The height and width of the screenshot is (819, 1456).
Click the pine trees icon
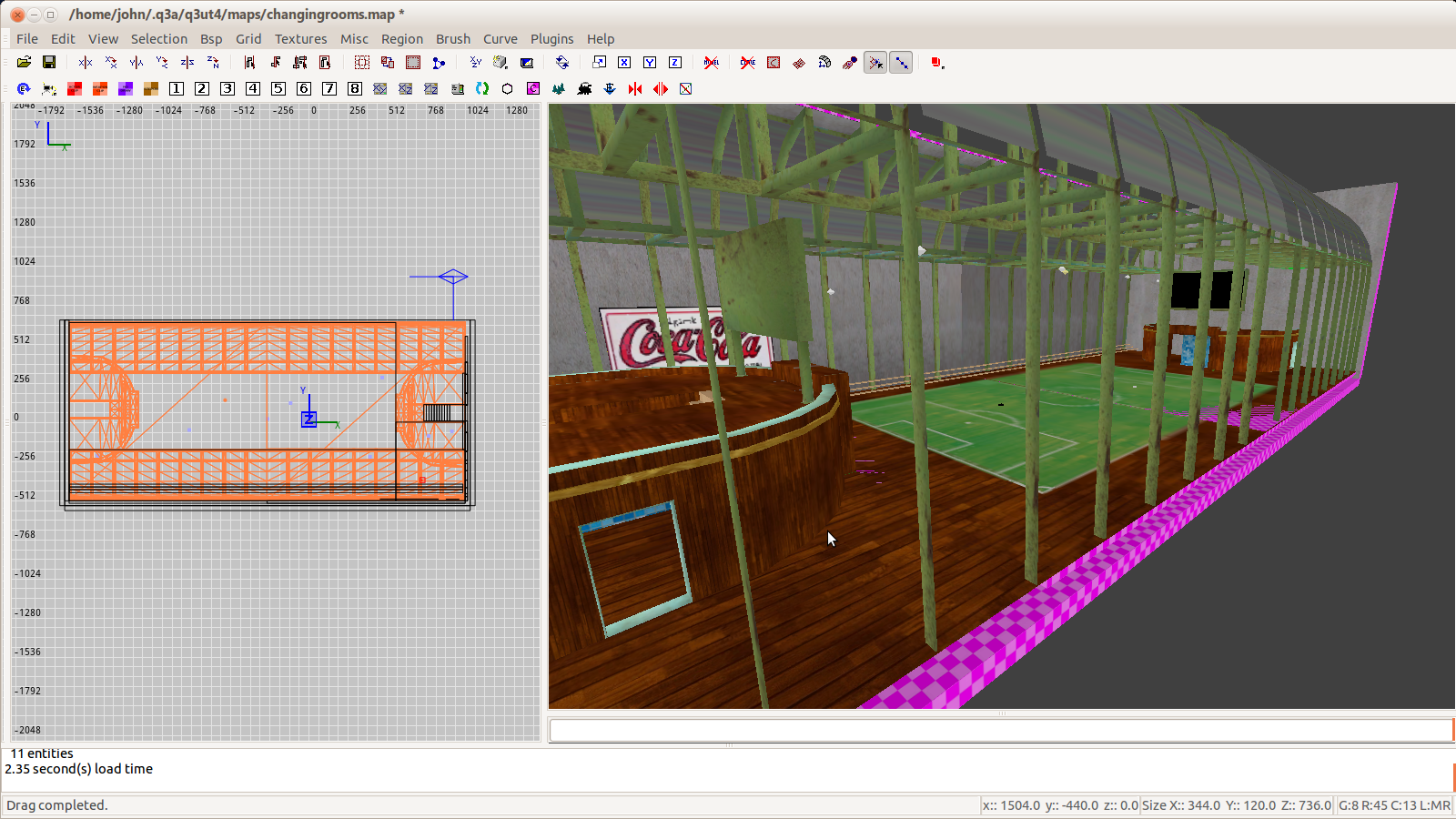[559, 89]
